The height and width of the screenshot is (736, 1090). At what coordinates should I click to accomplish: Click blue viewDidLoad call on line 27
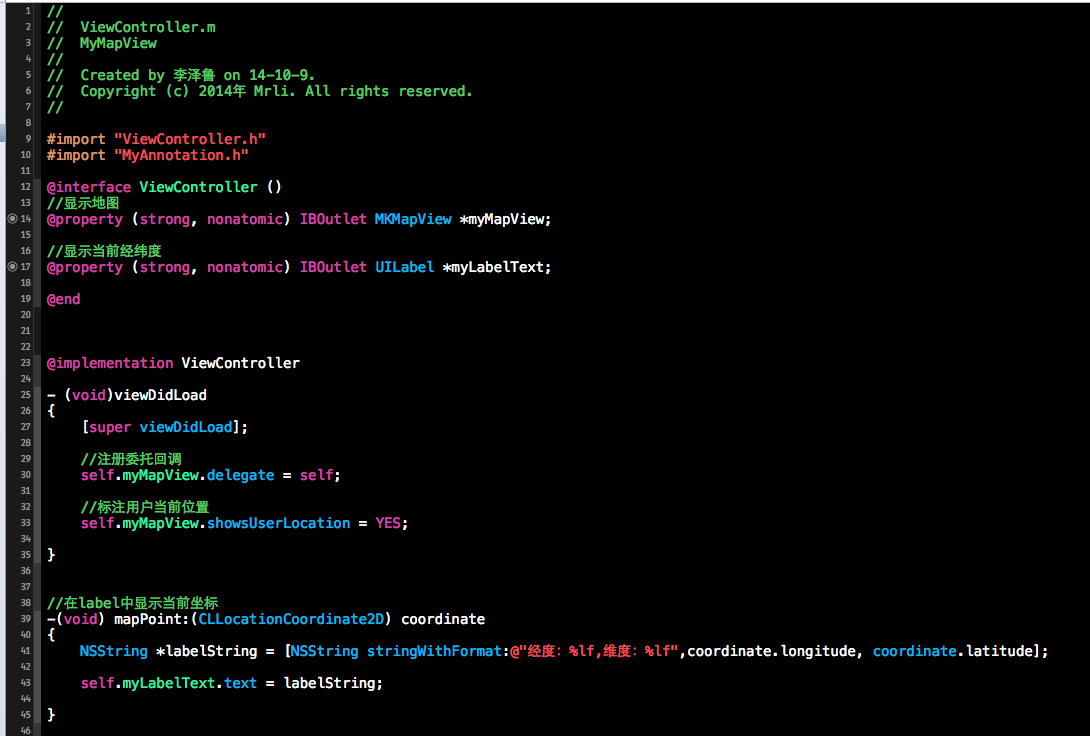186,427
